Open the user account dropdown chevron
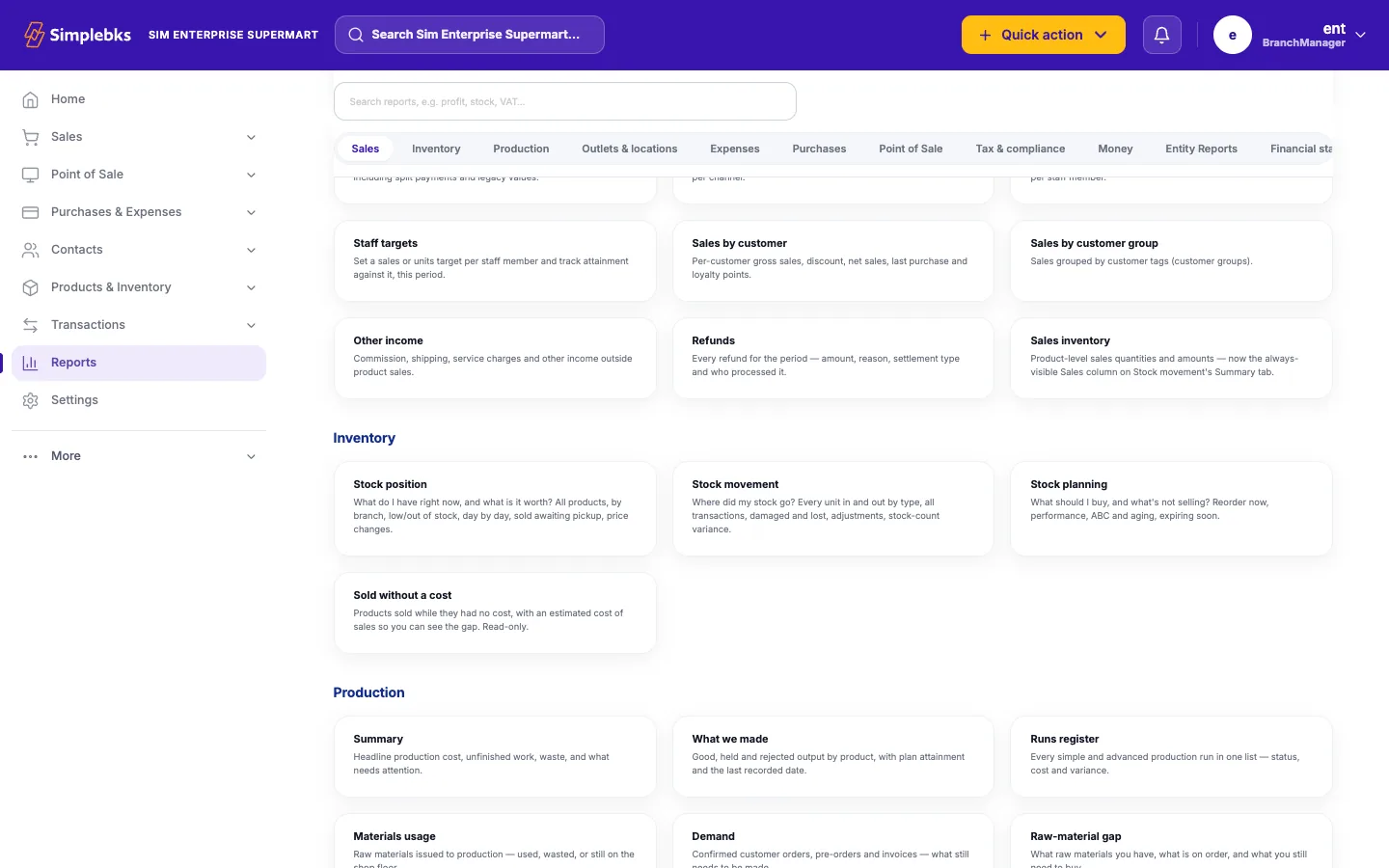 click(x=1360, y=35)
